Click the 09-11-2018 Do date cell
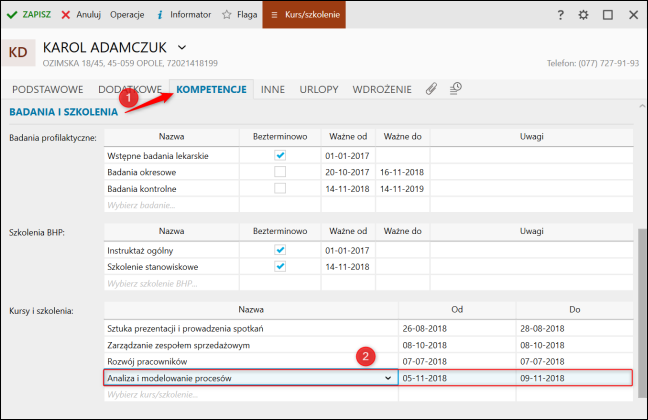Screen dimensions: 648x420 pyautogui.click(x=574, y=378)
